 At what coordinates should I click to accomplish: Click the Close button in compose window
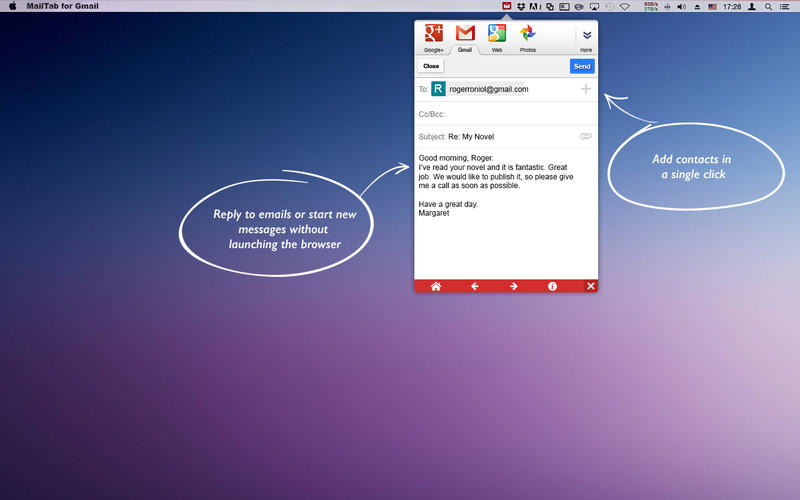click(x=431, y=66)
